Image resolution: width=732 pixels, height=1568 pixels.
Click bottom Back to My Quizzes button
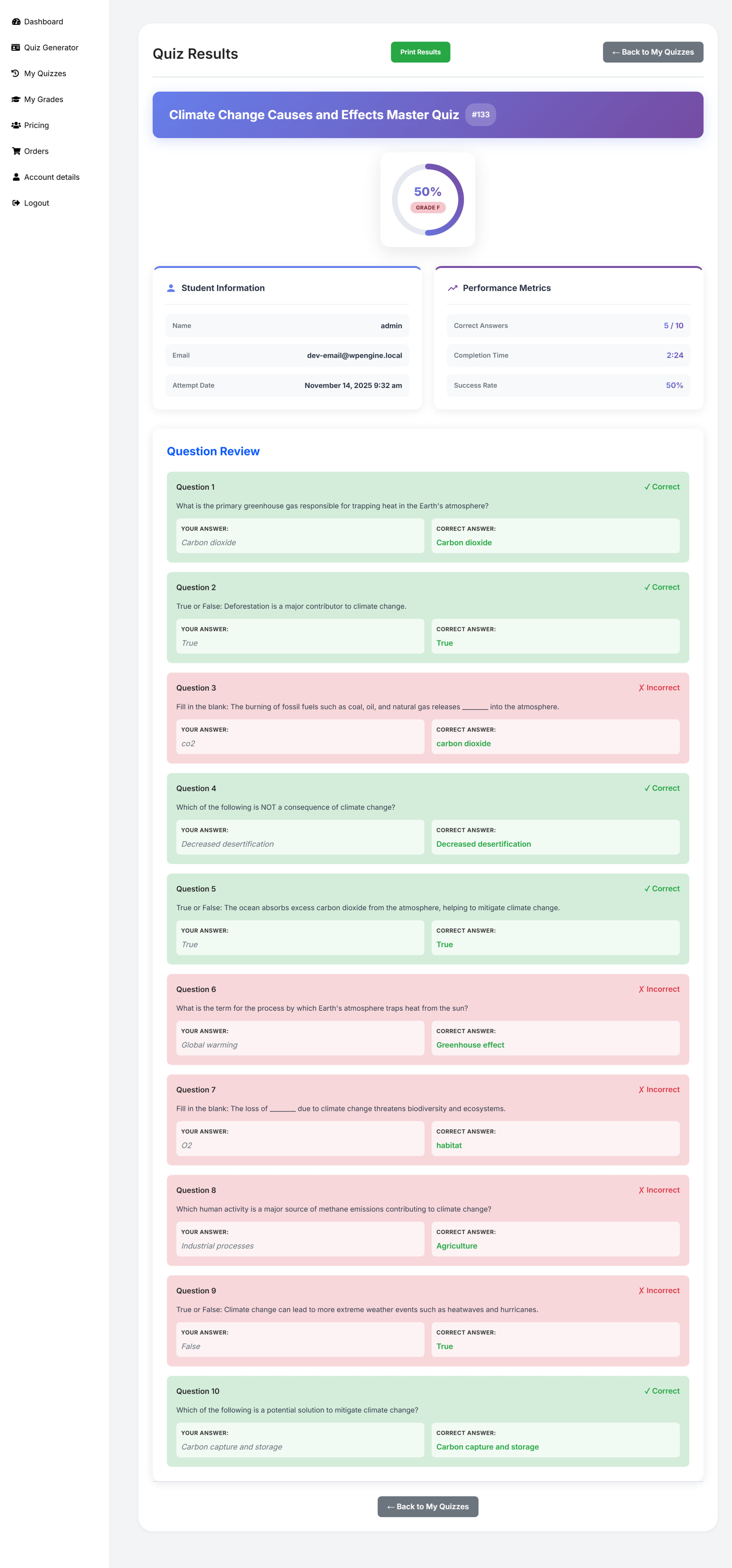428,1506
